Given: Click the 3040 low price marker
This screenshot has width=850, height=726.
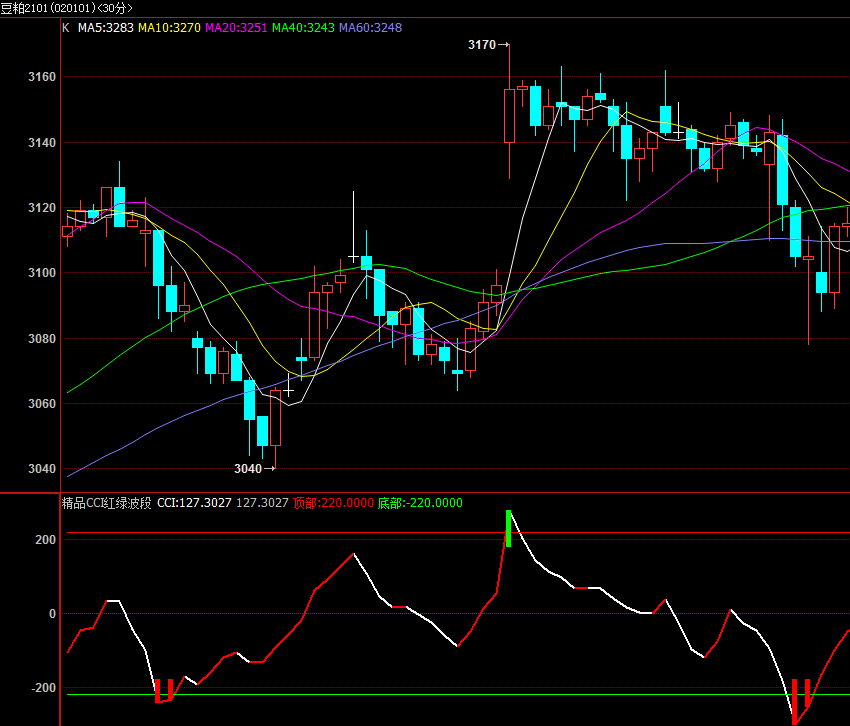Looking at the screenshot, I should tap(254, 468).
